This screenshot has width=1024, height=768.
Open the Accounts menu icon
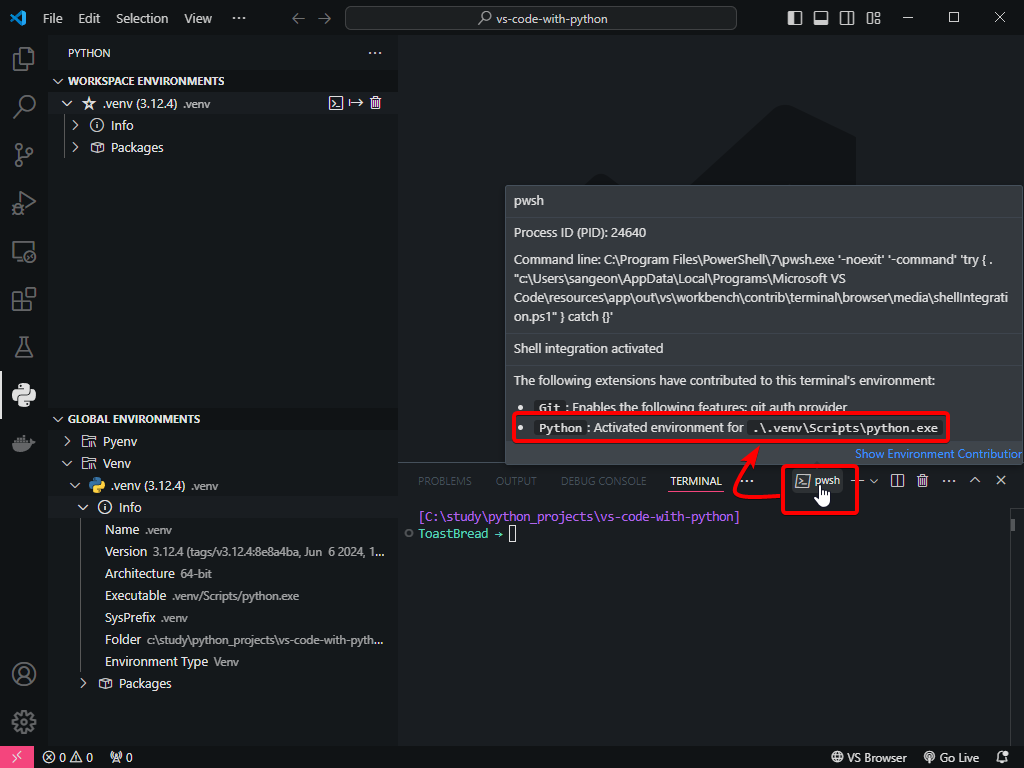tap(24, 674)
